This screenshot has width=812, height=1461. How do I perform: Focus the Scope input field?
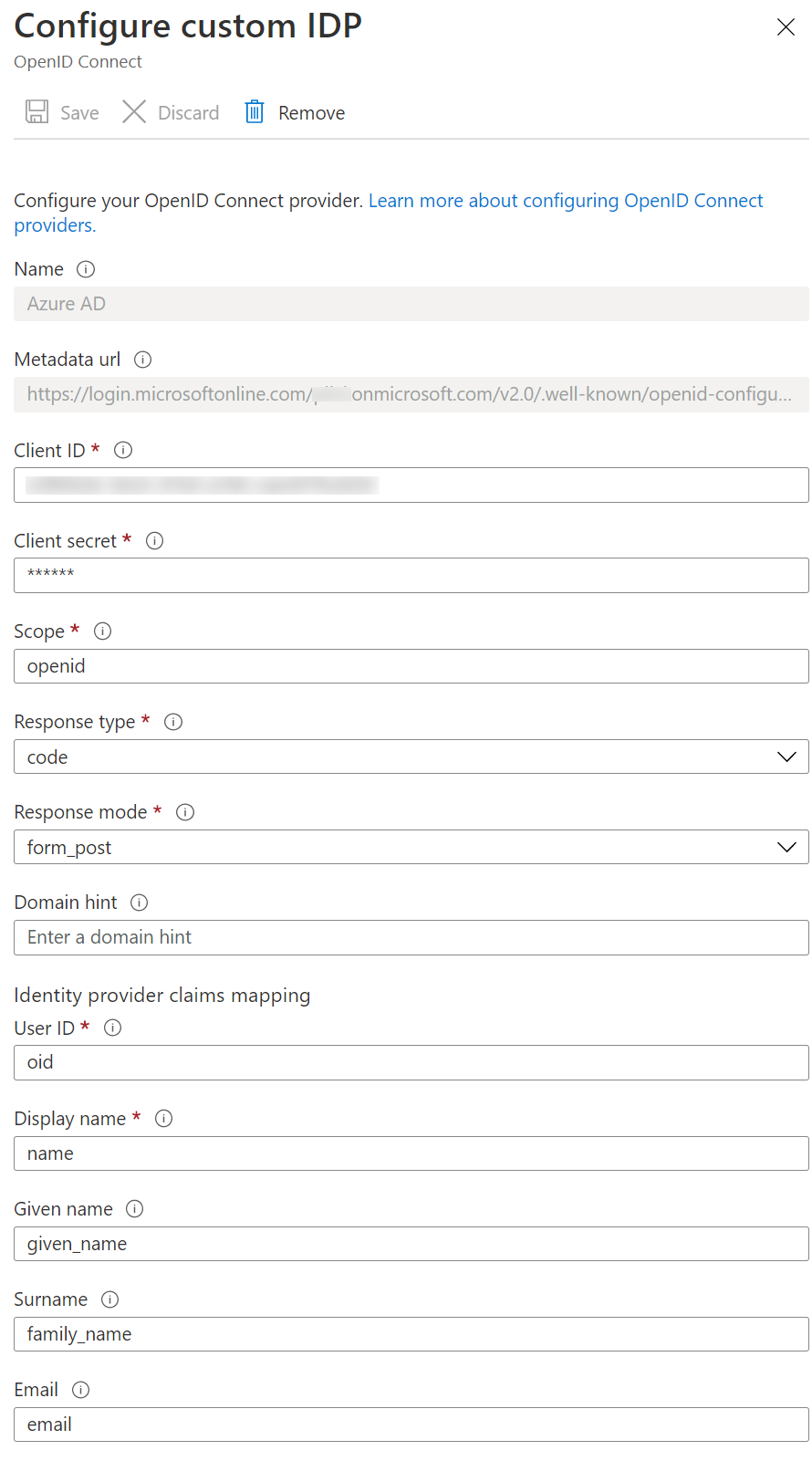[x=411, y=666]
